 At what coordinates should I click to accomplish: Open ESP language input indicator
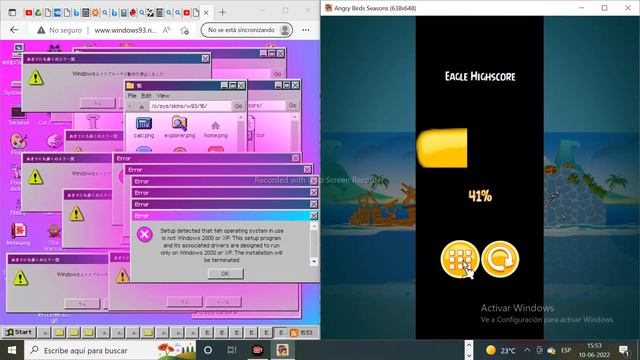point(566,350)
